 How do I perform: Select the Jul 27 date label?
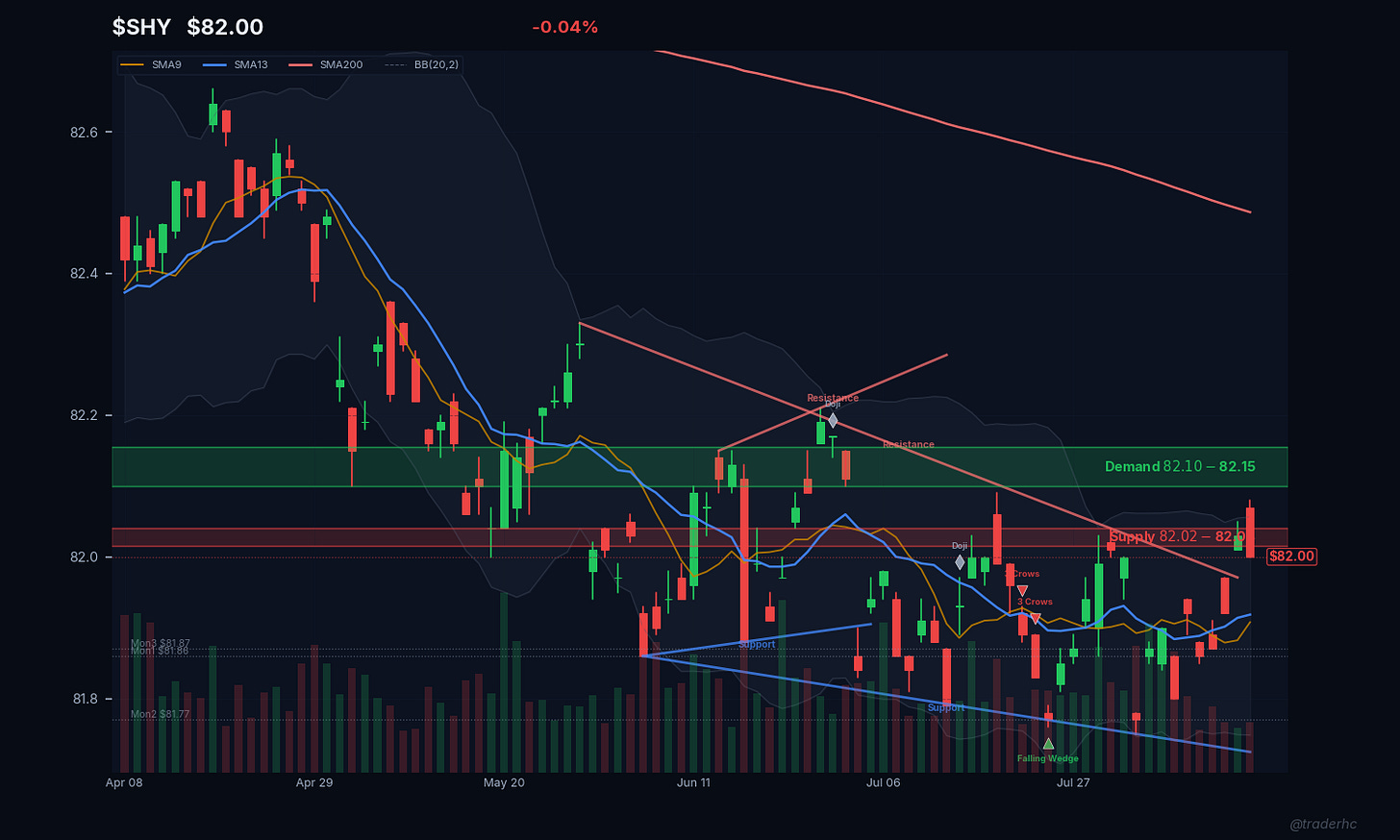pyautogui.click(x=1073, y=782)
